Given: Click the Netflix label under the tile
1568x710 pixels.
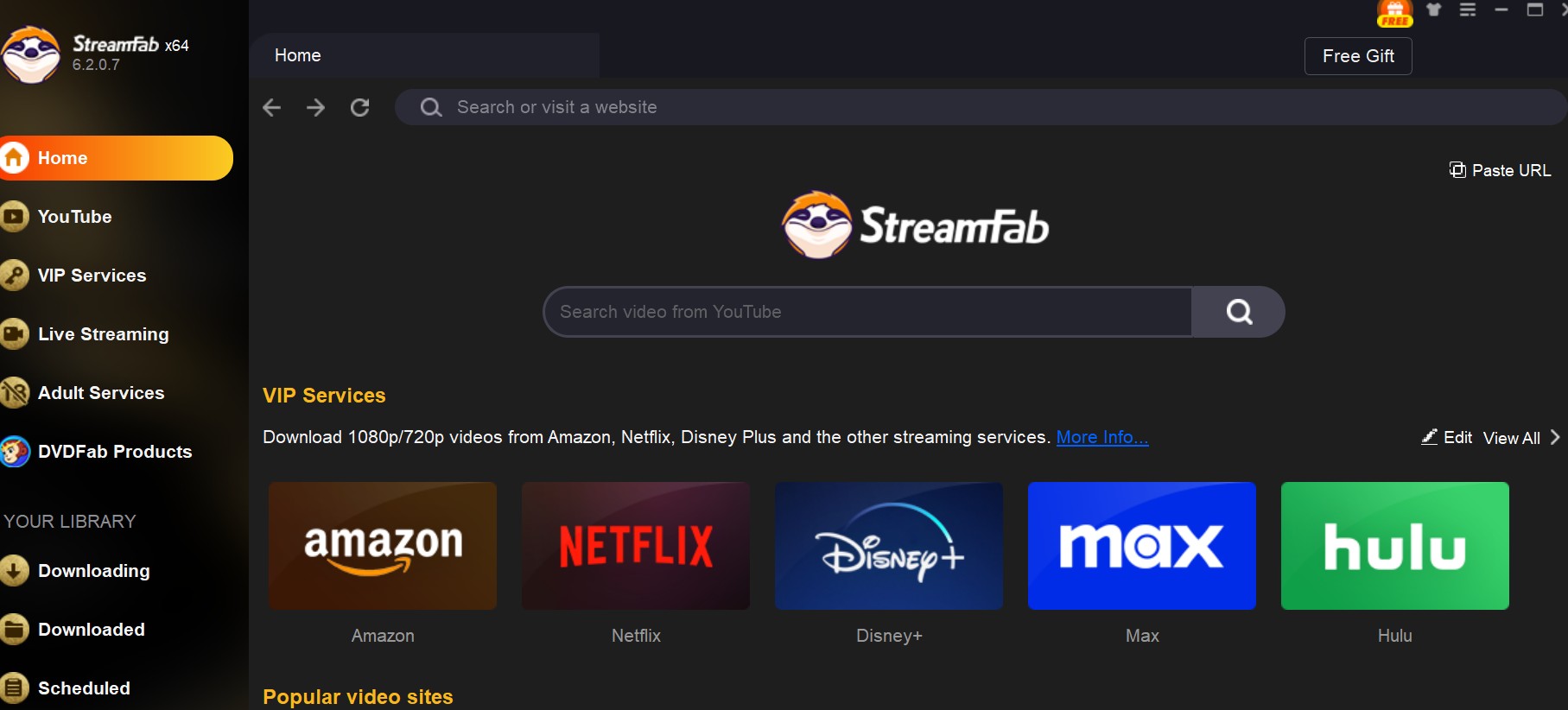Looking at the screenshot, I should pyautogui.click(x=636, y=636).
